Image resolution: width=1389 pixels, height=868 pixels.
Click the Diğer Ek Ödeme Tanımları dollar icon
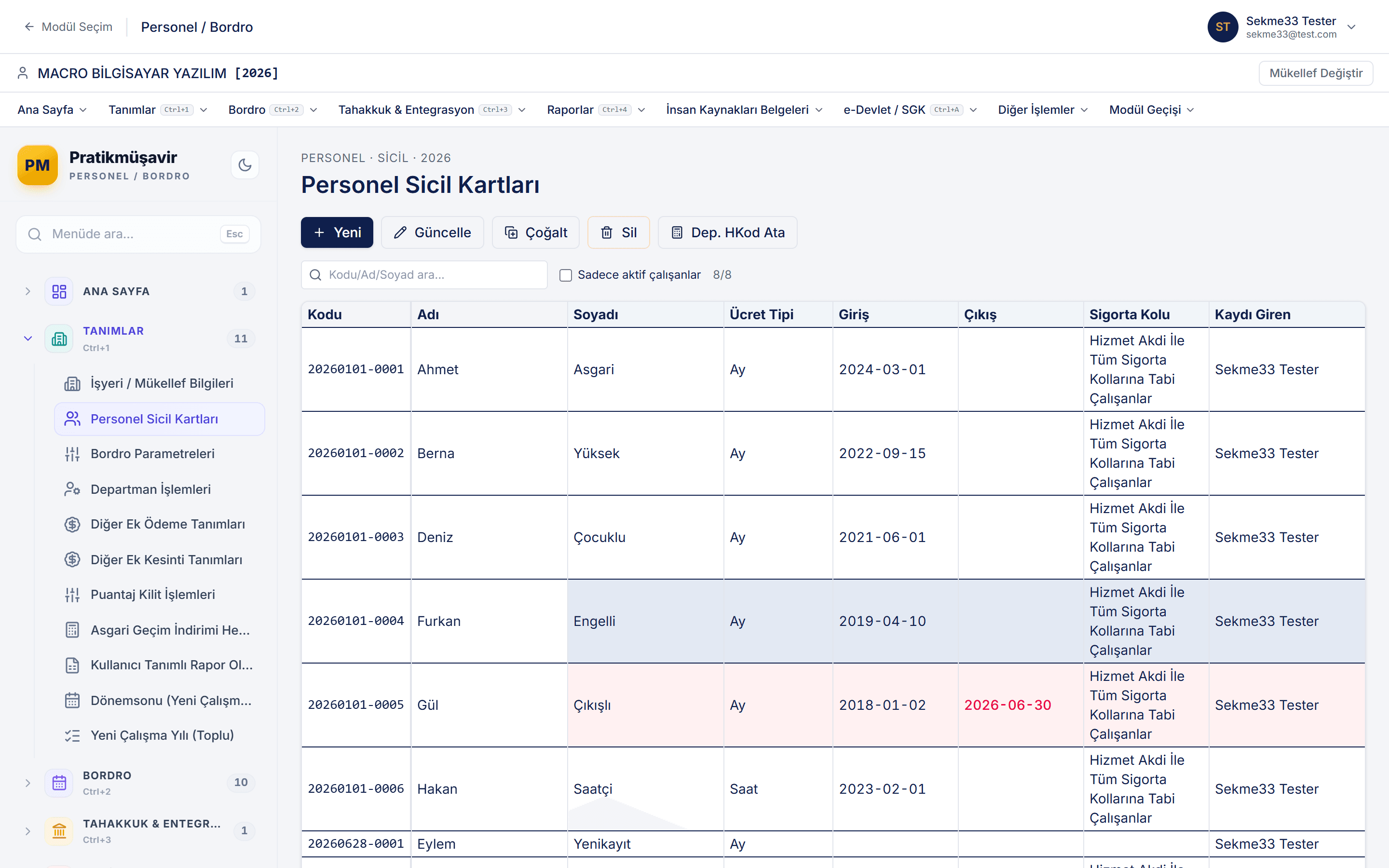coord(72,524)
